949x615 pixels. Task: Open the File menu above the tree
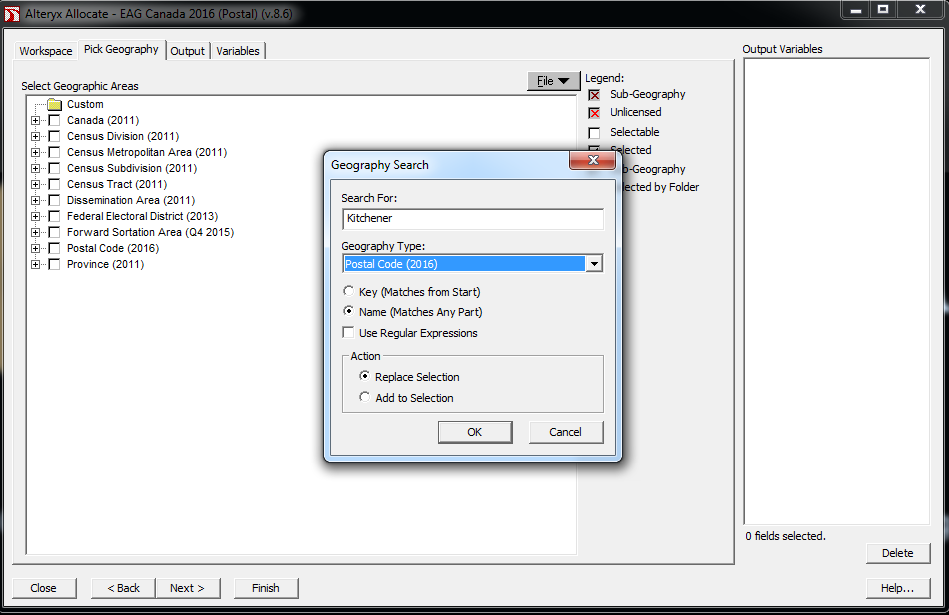point(553,81)
